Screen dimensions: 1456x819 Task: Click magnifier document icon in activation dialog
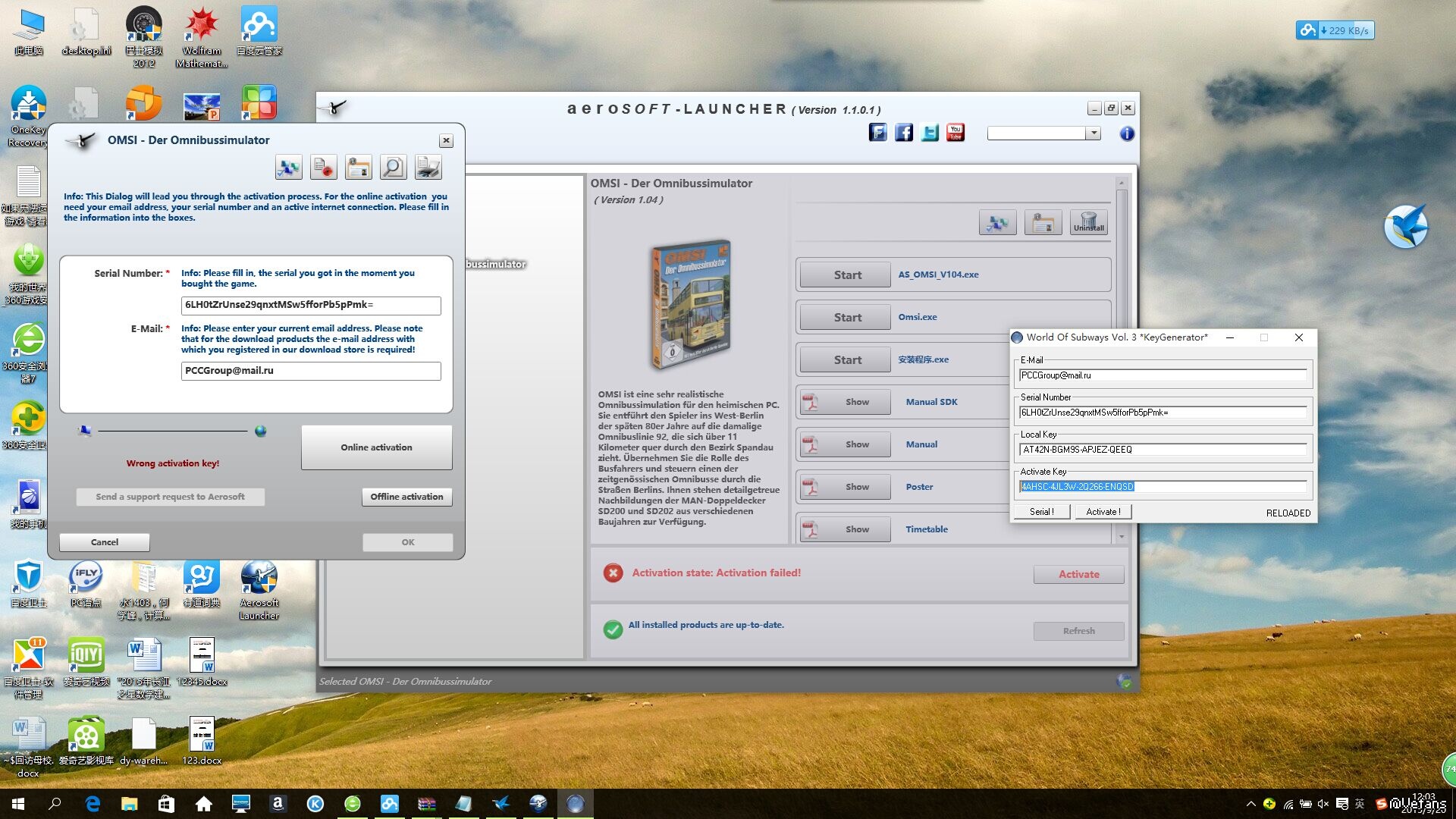(393, 167)
